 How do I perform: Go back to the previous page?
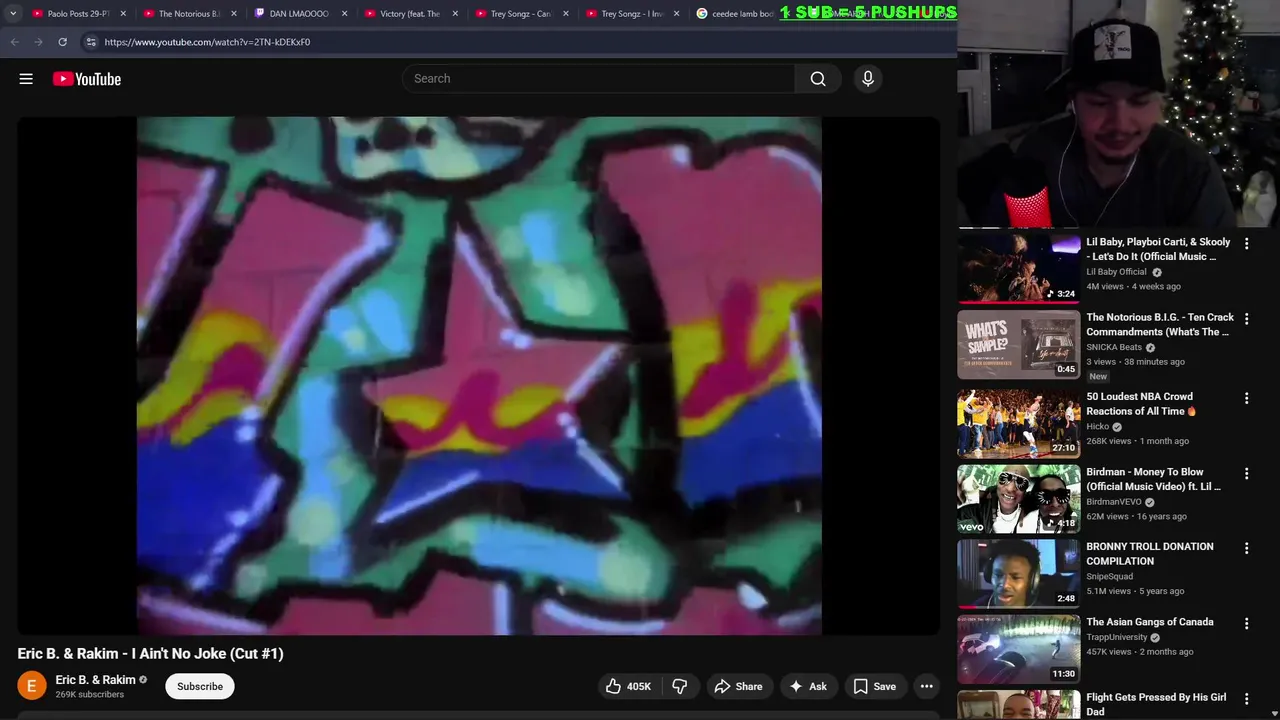pos(14,42)
